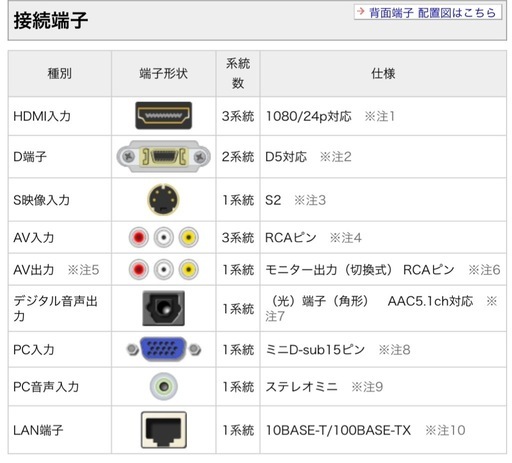
Task: Click the 1080/24p対応 specification text
Action: [x=308, y=116]
